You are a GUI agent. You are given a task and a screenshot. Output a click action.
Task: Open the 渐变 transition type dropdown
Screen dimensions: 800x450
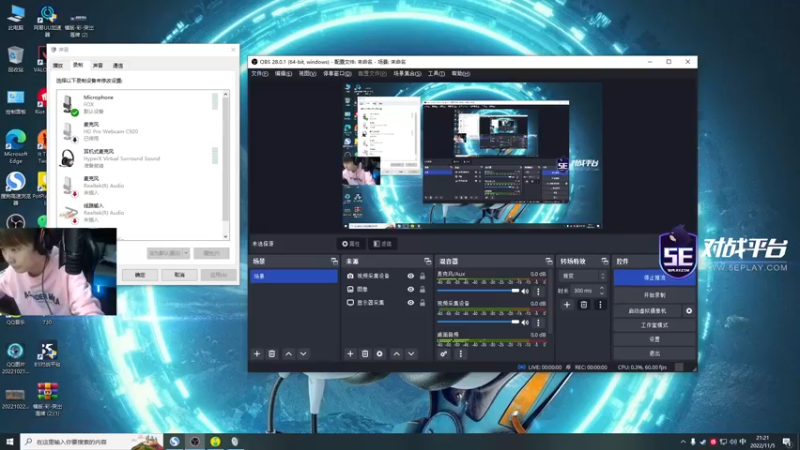583,276
